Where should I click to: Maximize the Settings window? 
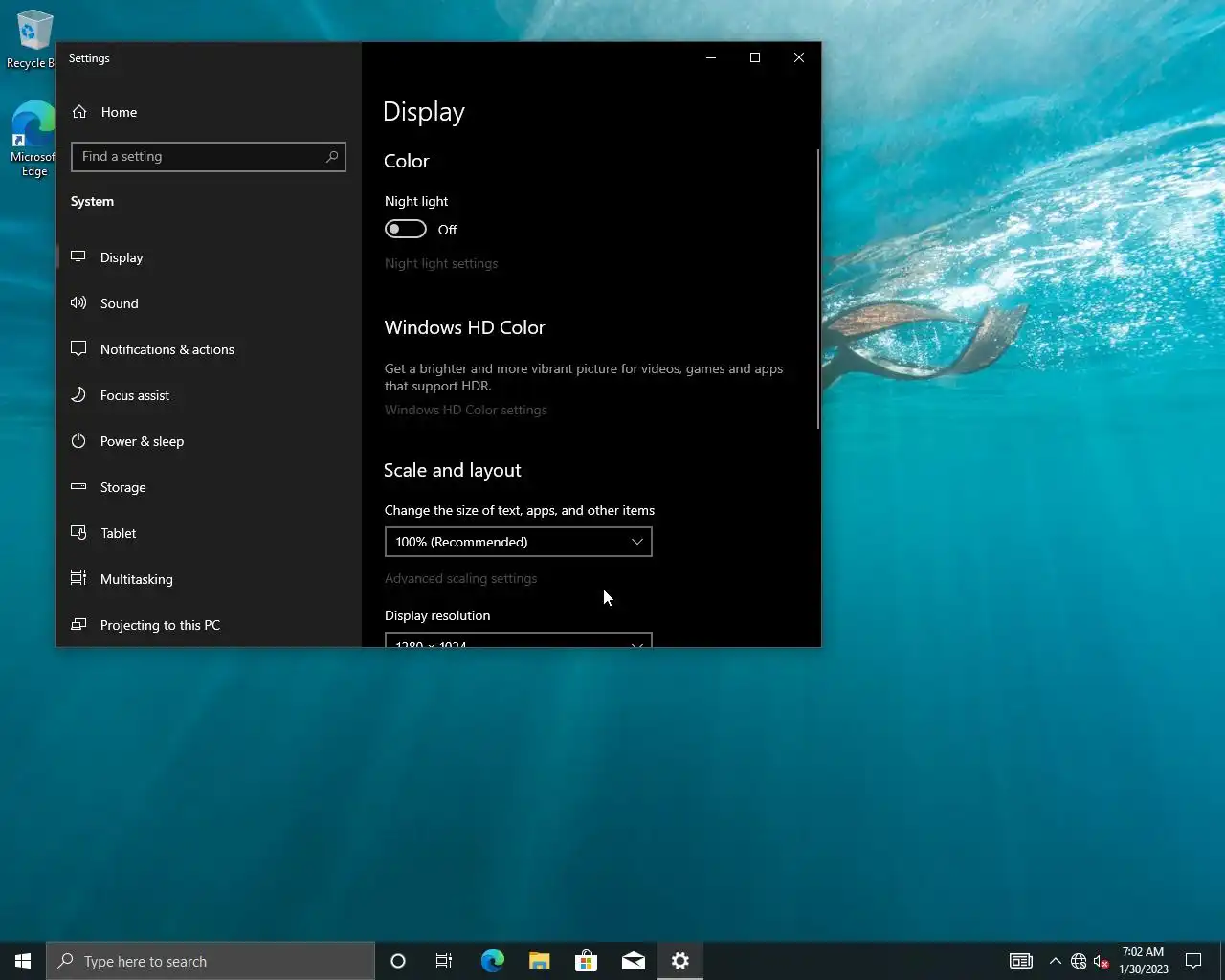754,57
